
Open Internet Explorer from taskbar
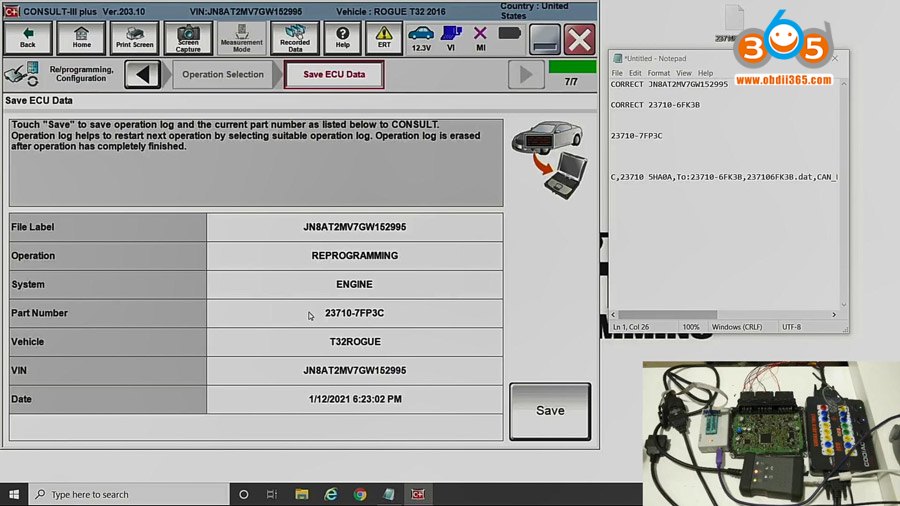click(x=331, y=494)
